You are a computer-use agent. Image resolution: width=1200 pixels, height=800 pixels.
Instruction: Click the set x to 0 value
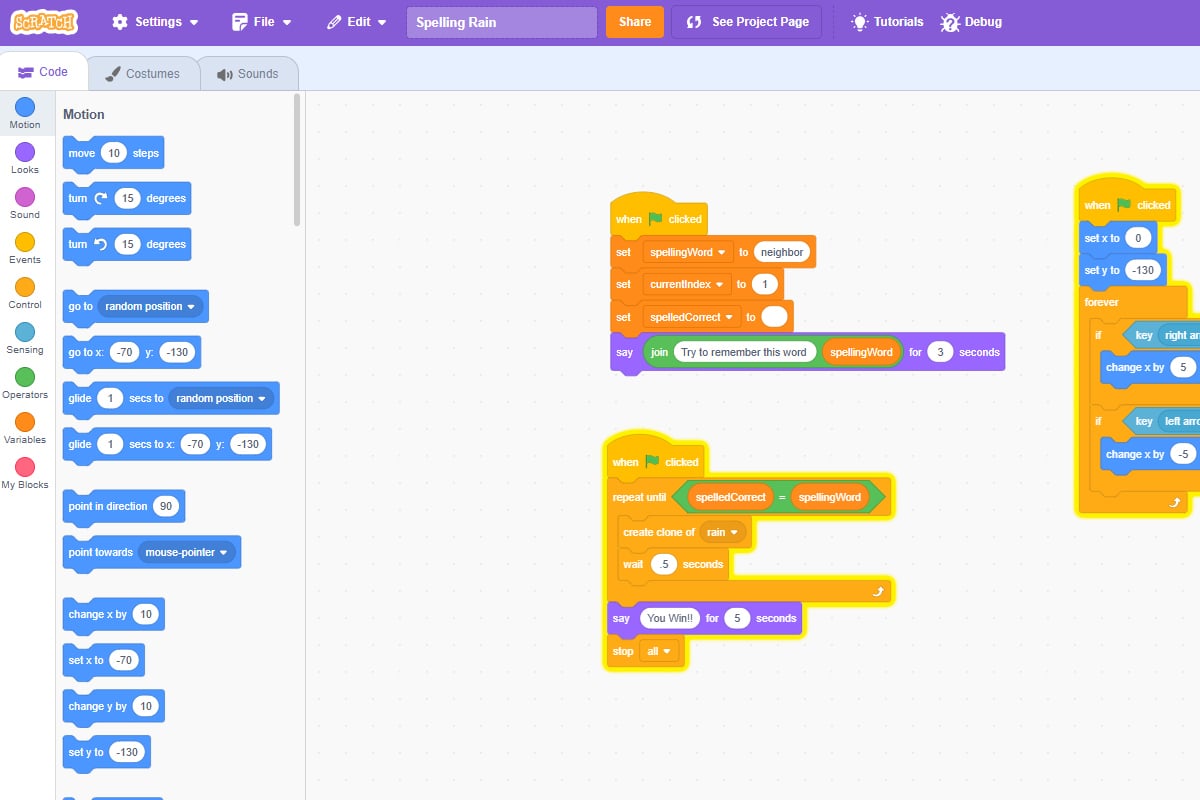pyautogui.click(x=1137, y=238)
